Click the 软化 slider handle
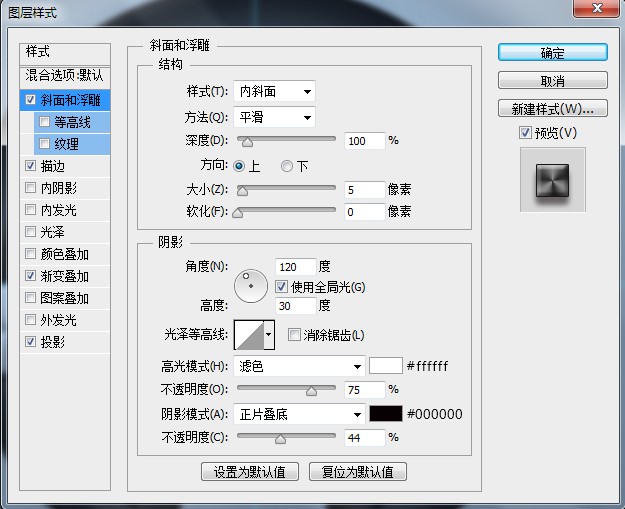The width and height of the screenshot is (625, 509). coord(238,212)
